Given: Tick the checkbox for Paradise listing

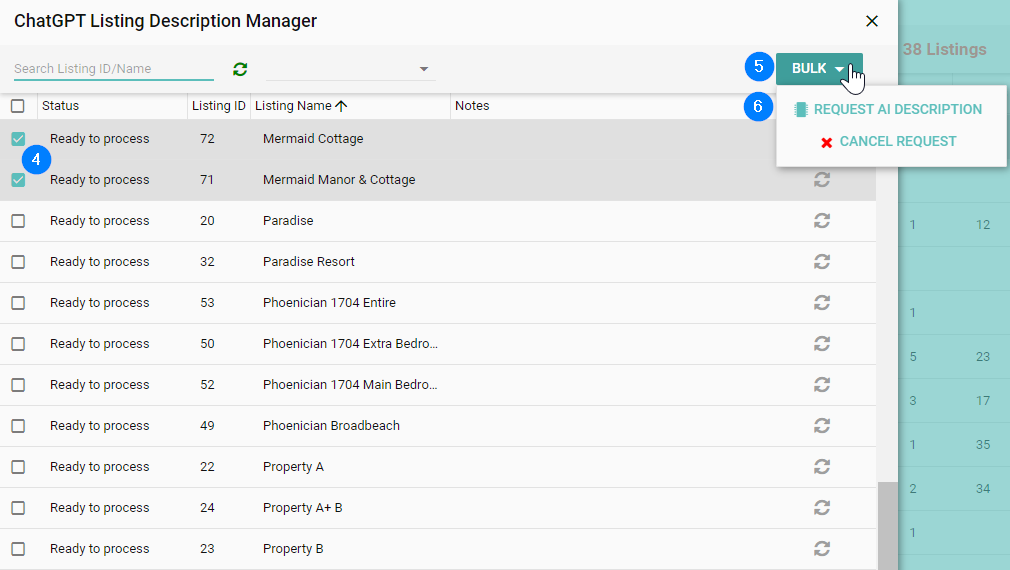Looking at the screenshot, I should click(18, 221).
